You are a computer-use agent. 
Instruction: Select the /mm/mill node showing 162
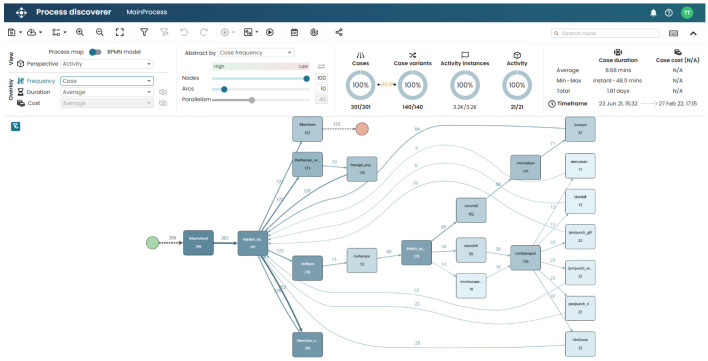click(x=471, y=210)
